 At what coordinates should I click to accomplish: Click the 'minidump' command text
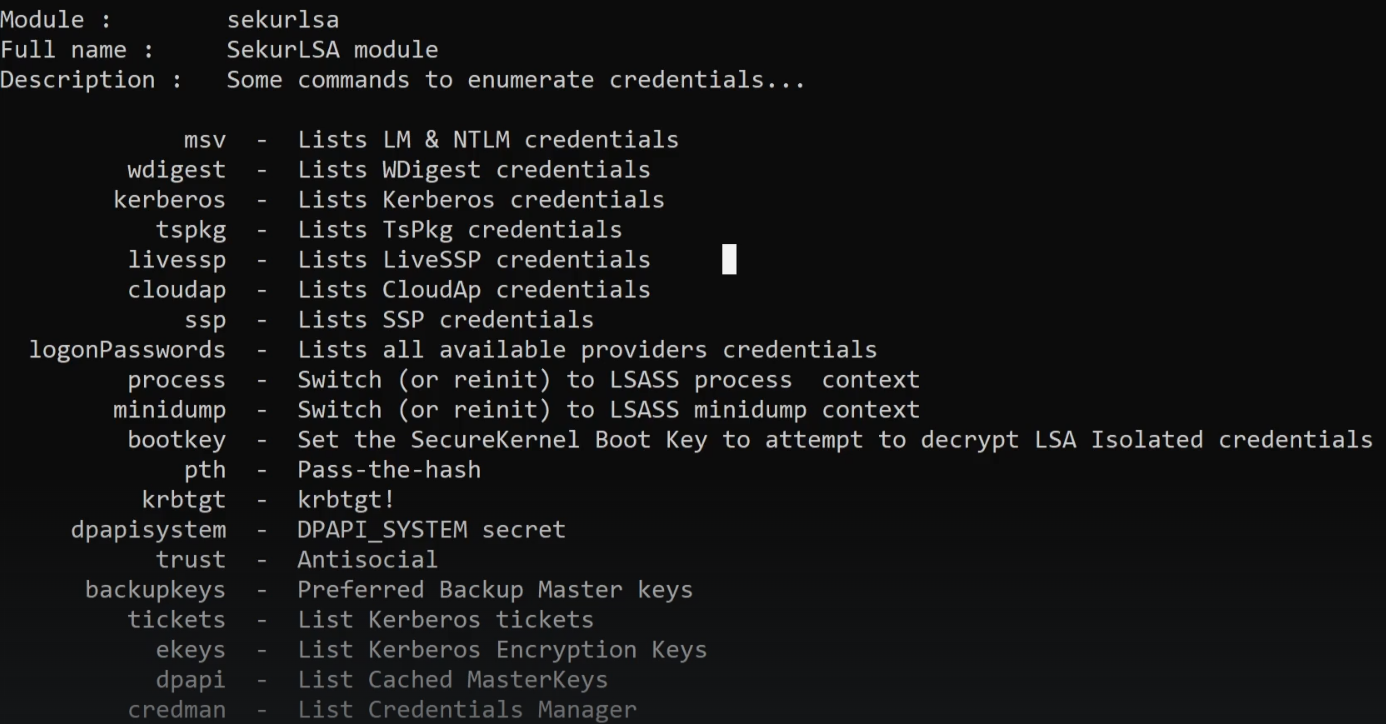pyautogui.click(x=169, y=409)
